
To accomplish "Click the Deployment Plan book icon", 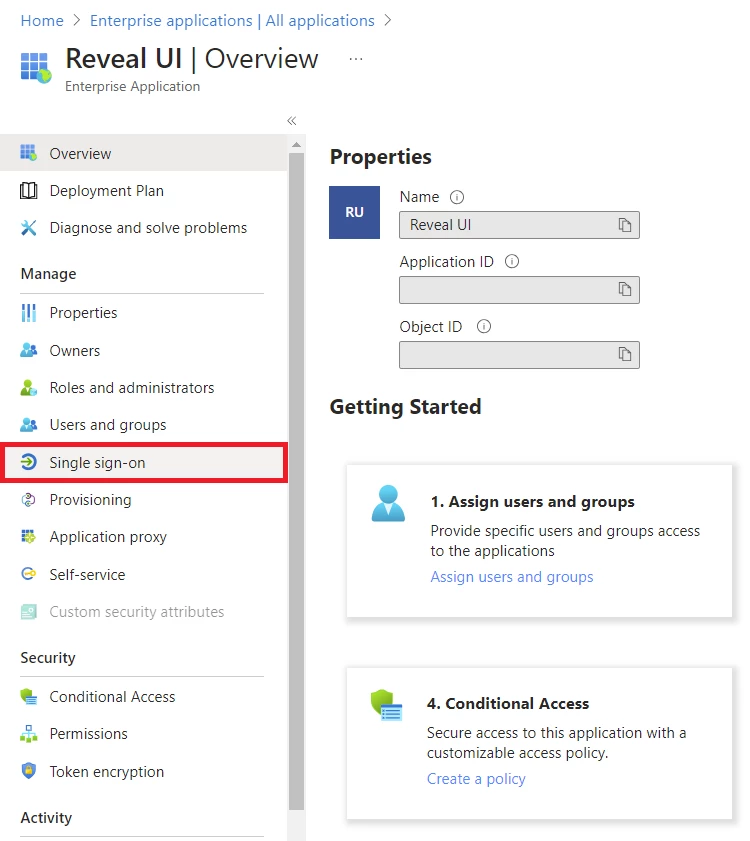I will point(28,190).
